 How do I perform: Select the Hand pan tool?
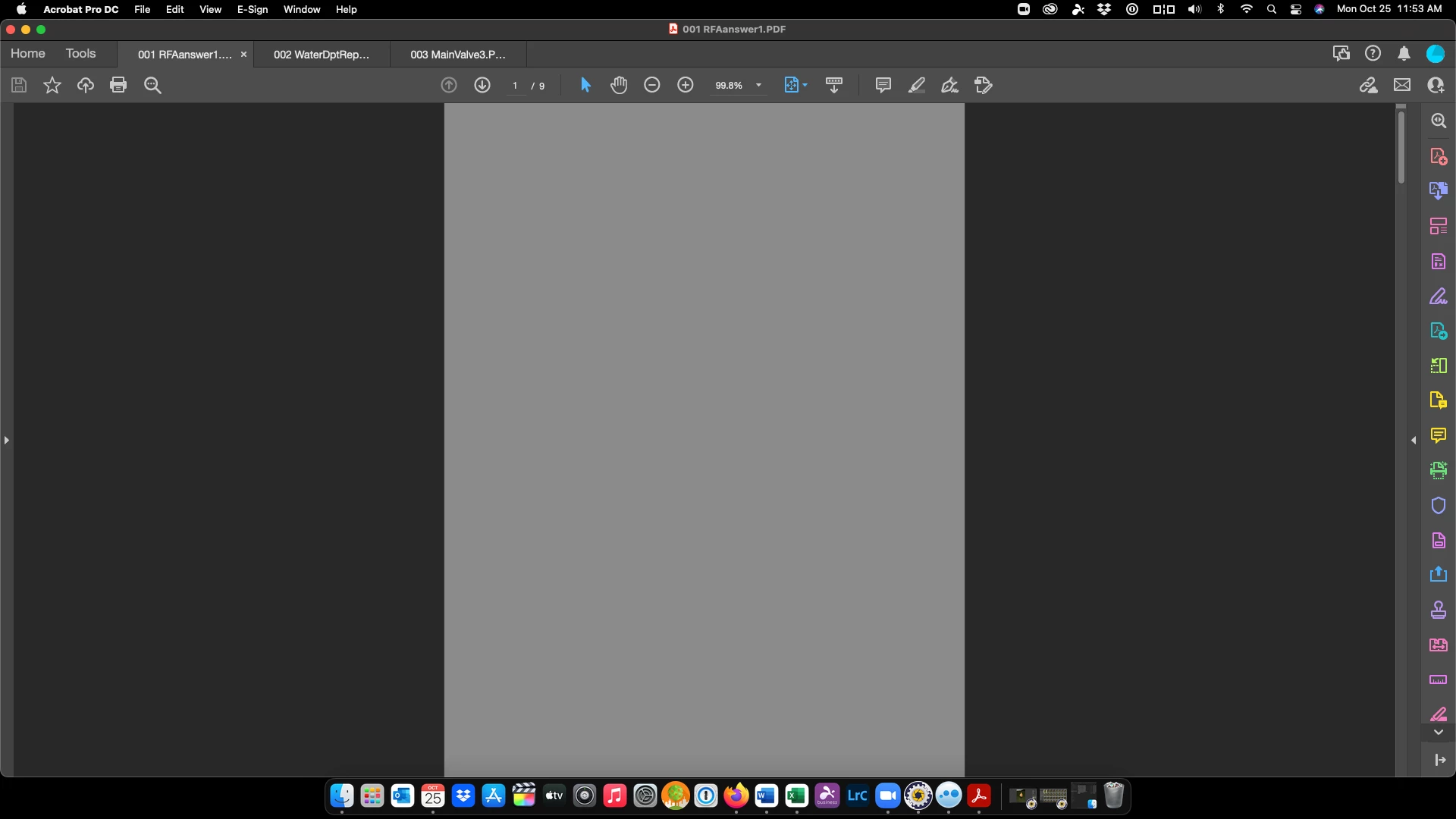click(x=619, y=85)
